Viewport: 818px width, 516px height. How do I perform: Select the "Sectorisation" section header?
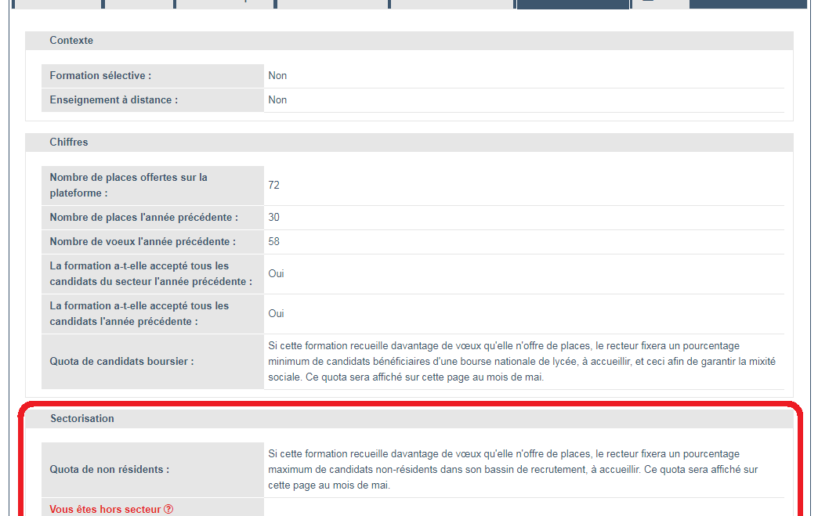point(82,418)
